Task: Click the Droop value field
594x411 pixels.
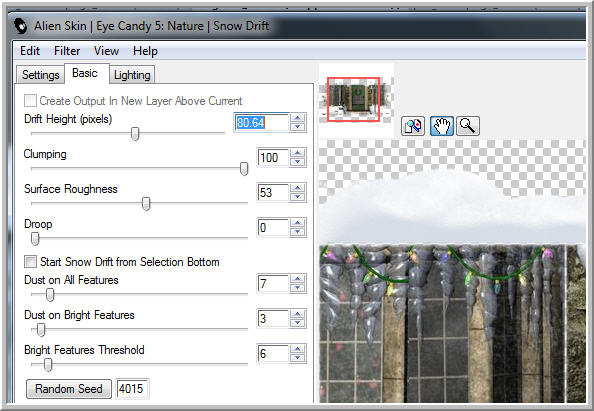Action: coord(273,228)
